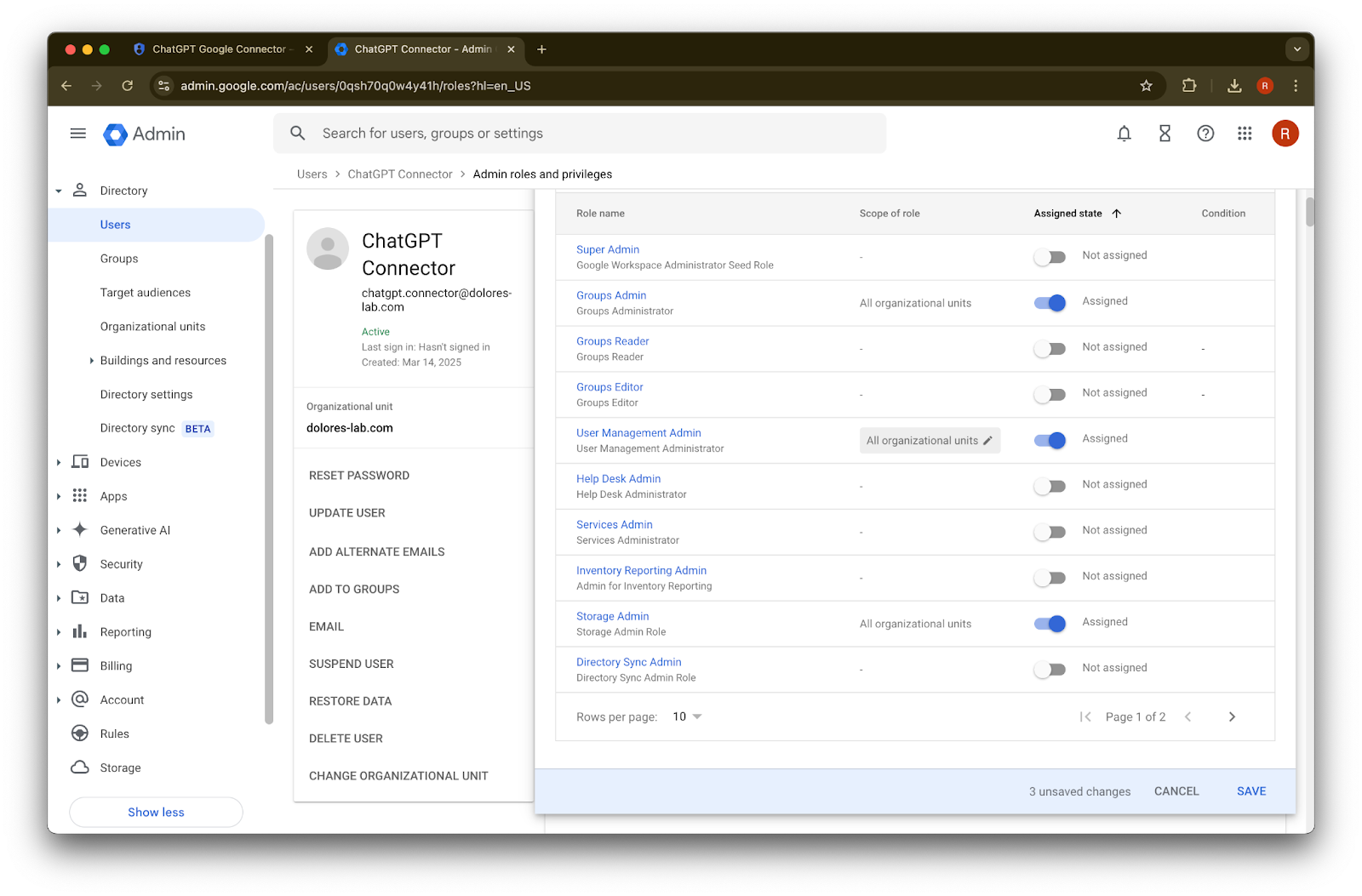Open the Rows per page dropdown
Viewport: 1362px width, 896px height.
pos(687,717)
